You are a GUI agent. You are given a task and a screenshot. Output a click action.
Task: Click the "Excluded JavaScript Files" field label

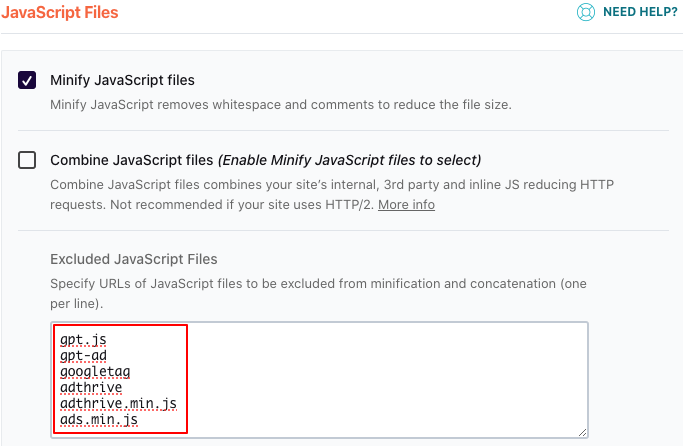134,259
